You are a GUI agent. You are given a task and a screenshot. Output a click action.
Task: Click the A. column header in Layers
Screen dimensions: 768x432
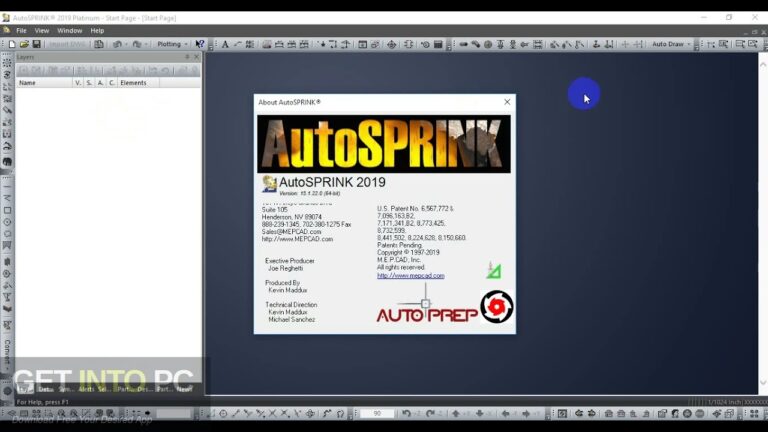(100, 83)
